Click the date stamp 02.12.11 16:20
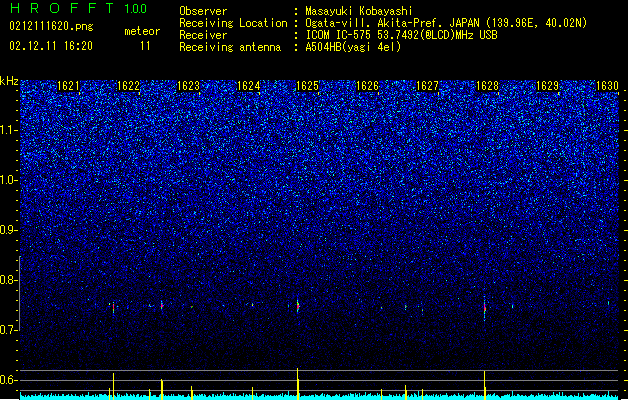This screenshot has width=629, height=400. pyautogui.click(x=51, y=46)
